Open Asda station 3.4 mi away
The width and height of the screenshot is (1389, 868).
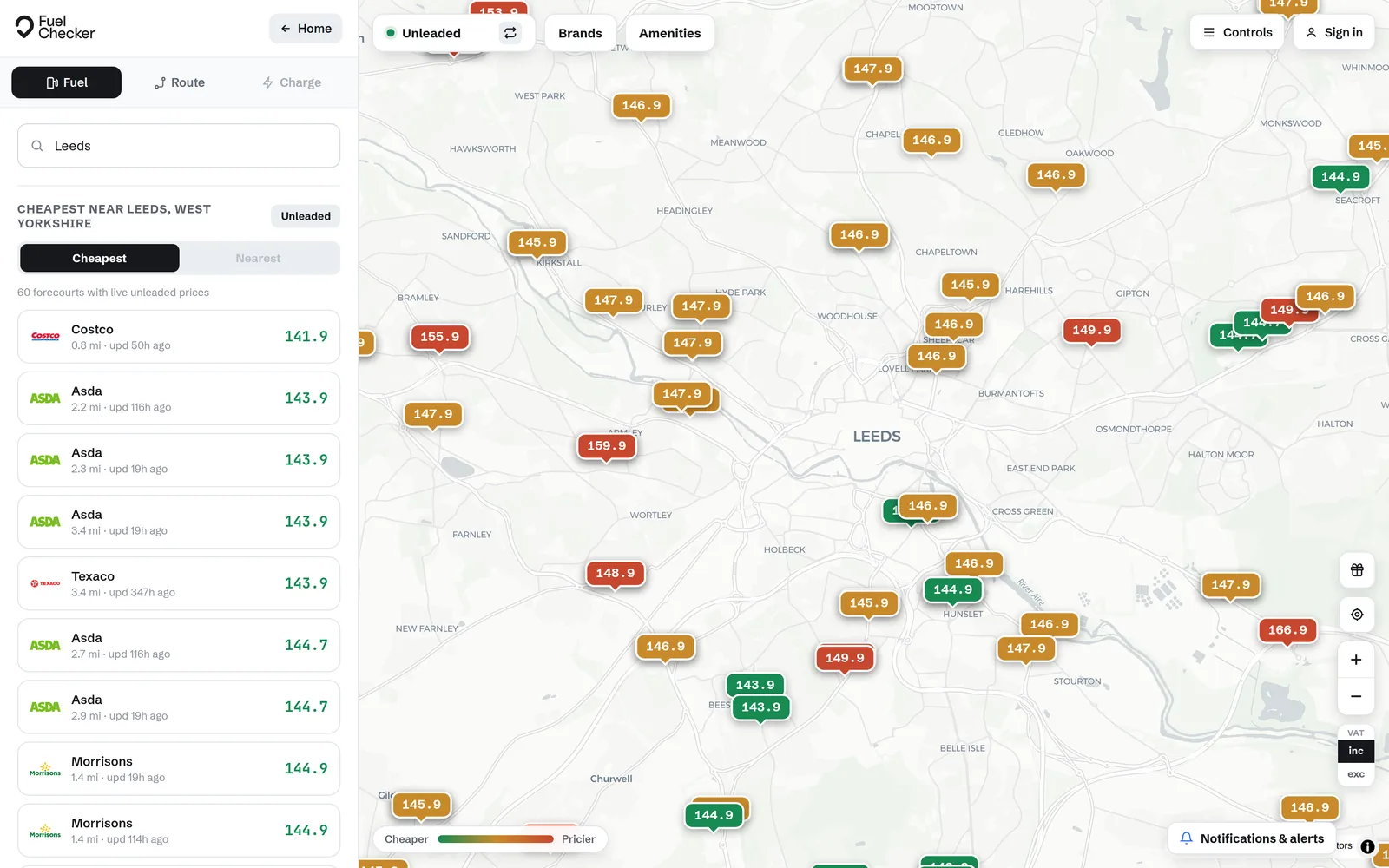179,522
